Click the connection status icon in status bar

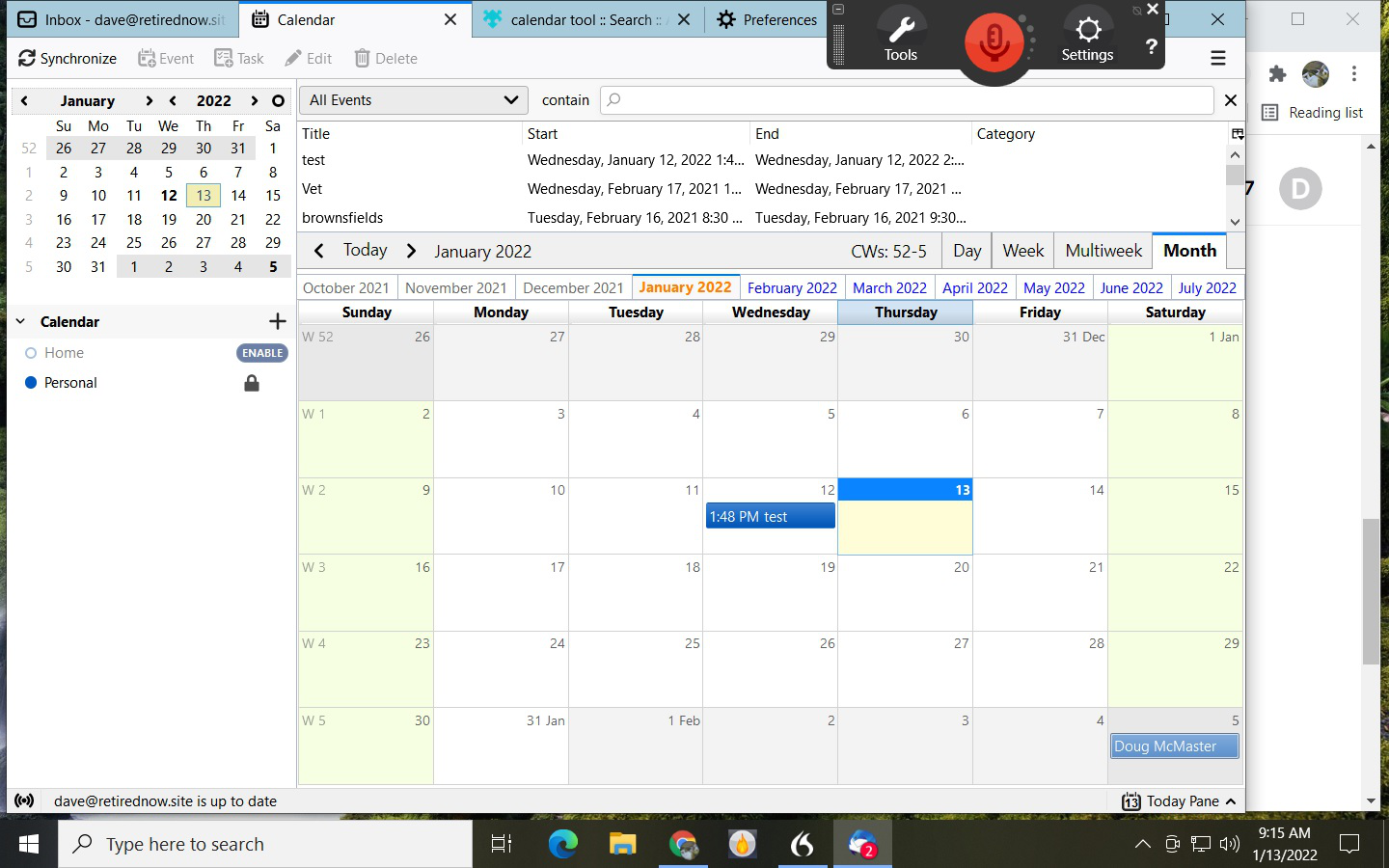point(25,800)
